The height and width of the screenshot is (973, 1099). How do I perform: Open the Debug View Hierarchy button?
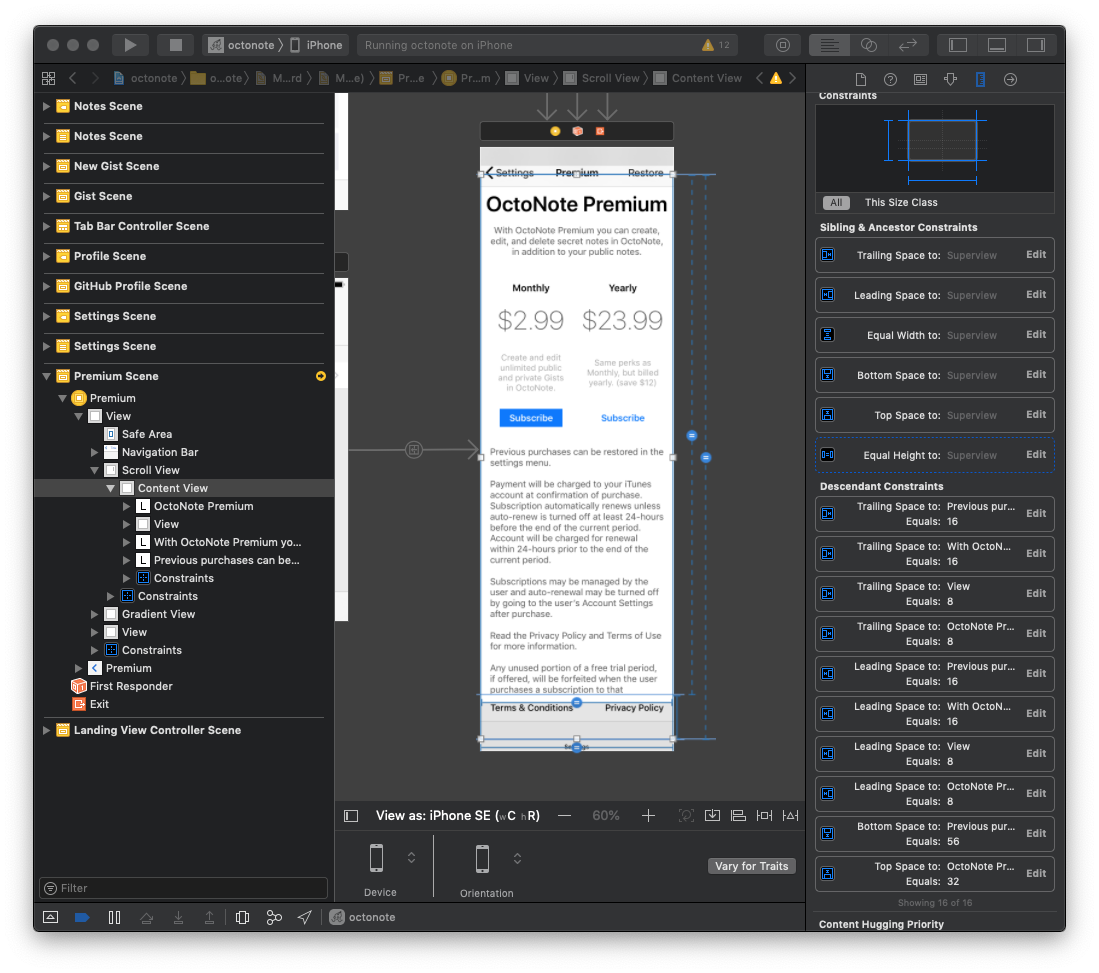[x=243, y=917]
